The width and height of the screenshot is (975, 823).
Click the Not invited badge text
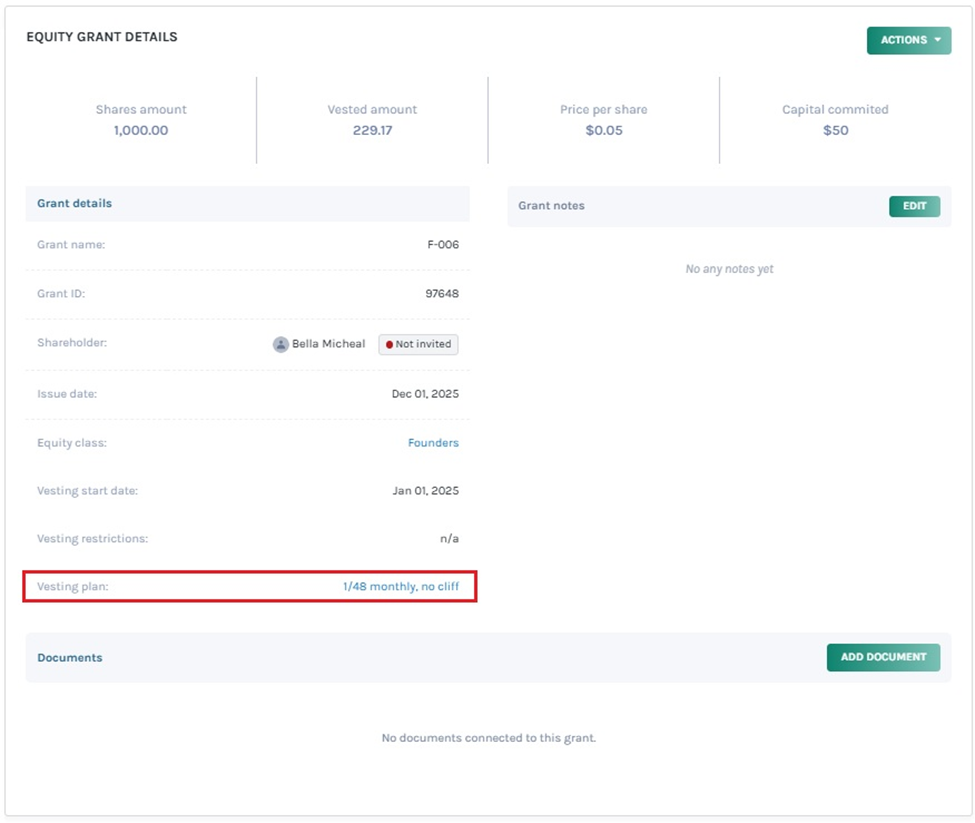423,344
